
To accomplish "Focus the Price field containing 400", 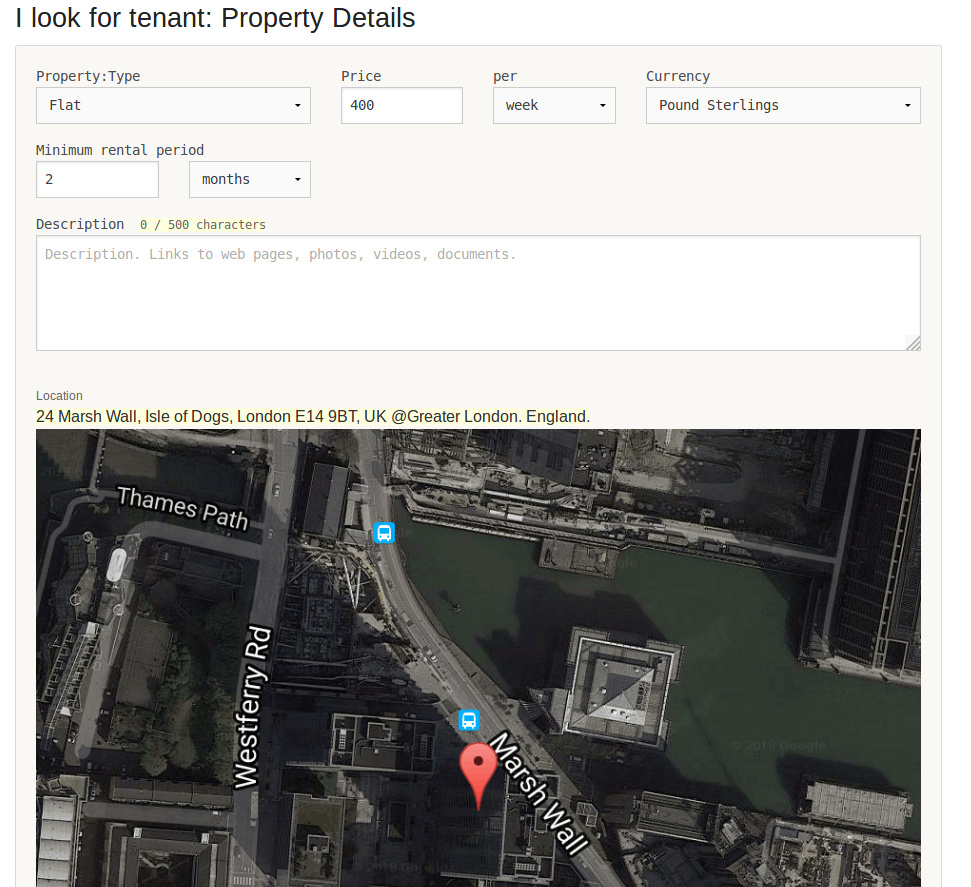I will point(401,106).
